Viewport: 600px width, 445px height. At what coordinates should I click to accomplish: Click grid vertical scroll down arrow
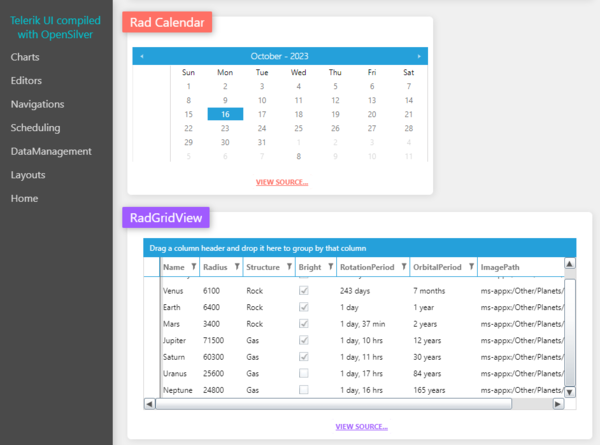click(570, 392)
